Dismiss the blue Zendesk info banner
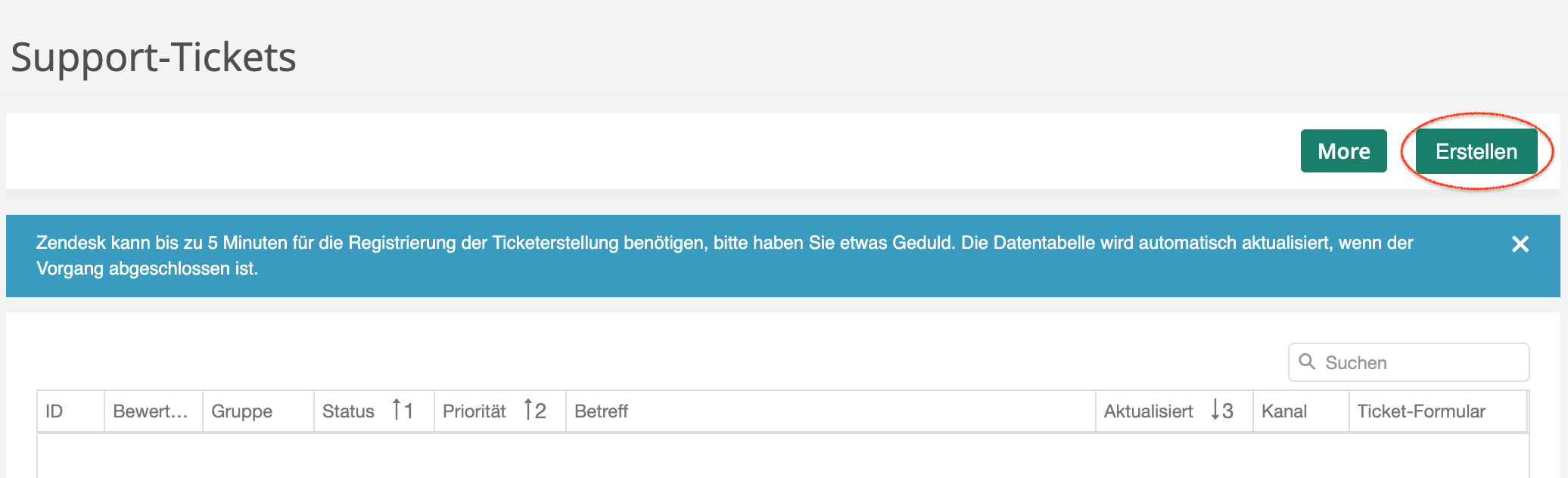The image size is (1568, 478). [x=1520, y=244]
